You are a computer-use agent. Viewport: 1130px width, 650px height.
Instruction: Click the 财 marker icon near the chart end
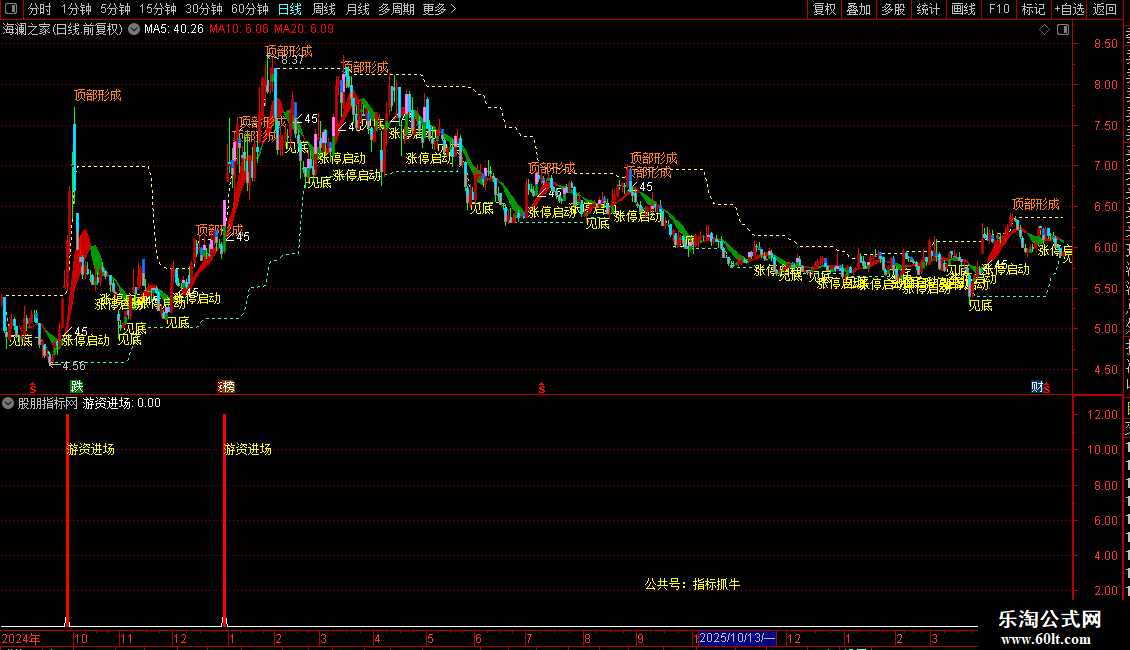(1036, 387)
